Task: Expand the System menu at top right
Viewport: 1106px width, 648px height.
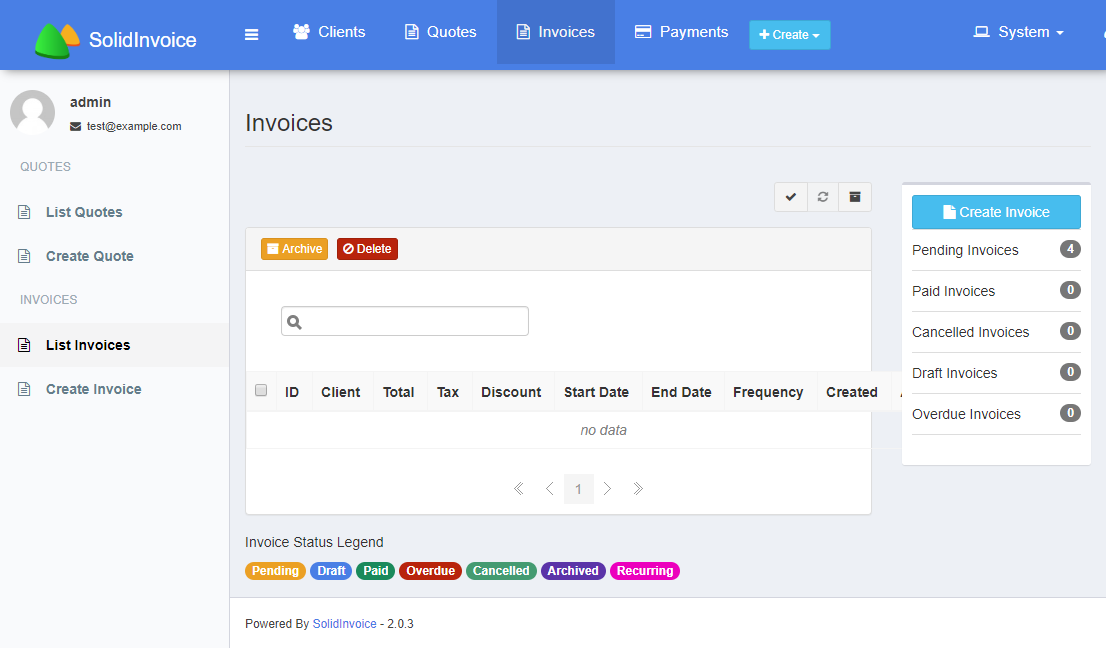Action: pyautogui.click(x=1018, y=31)
